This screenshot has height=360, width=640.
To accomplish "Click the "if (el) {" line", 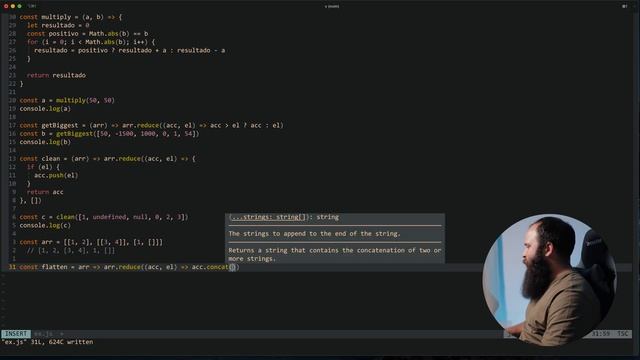I will pyautogui.click(x=43, y=167).
